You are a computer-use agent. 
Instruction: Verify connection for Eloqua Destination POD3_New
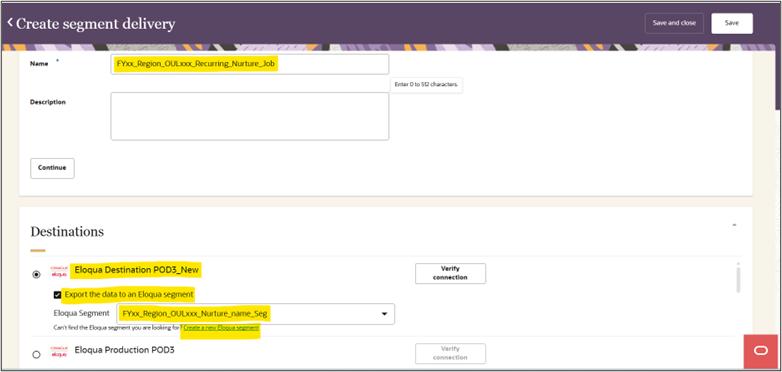click(450, 273)
